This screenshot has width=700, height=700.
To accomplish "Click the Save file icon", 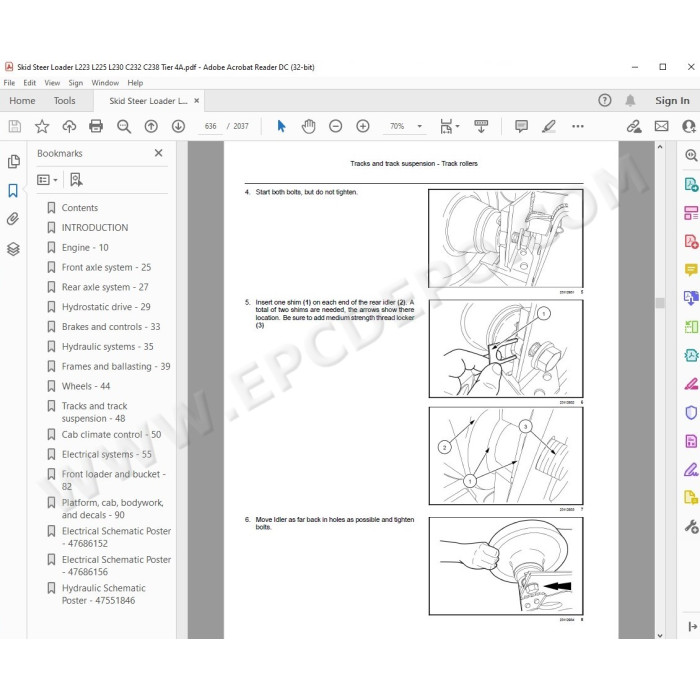I will 15,126.
